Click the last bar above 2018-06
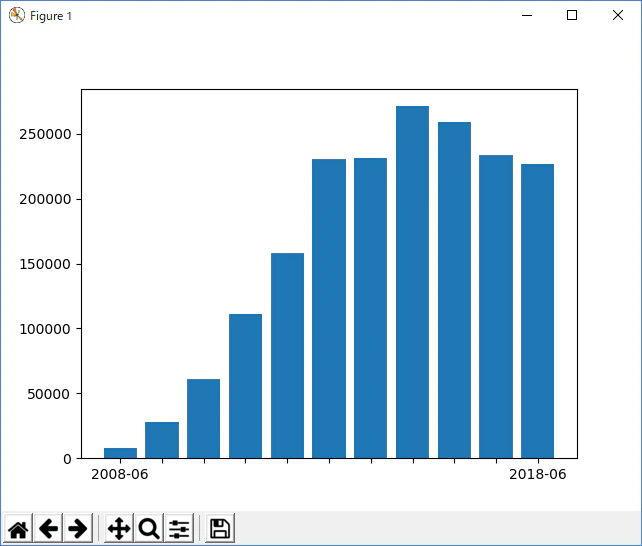This screenshot has width=642, height=546. (x=538, y=311)
